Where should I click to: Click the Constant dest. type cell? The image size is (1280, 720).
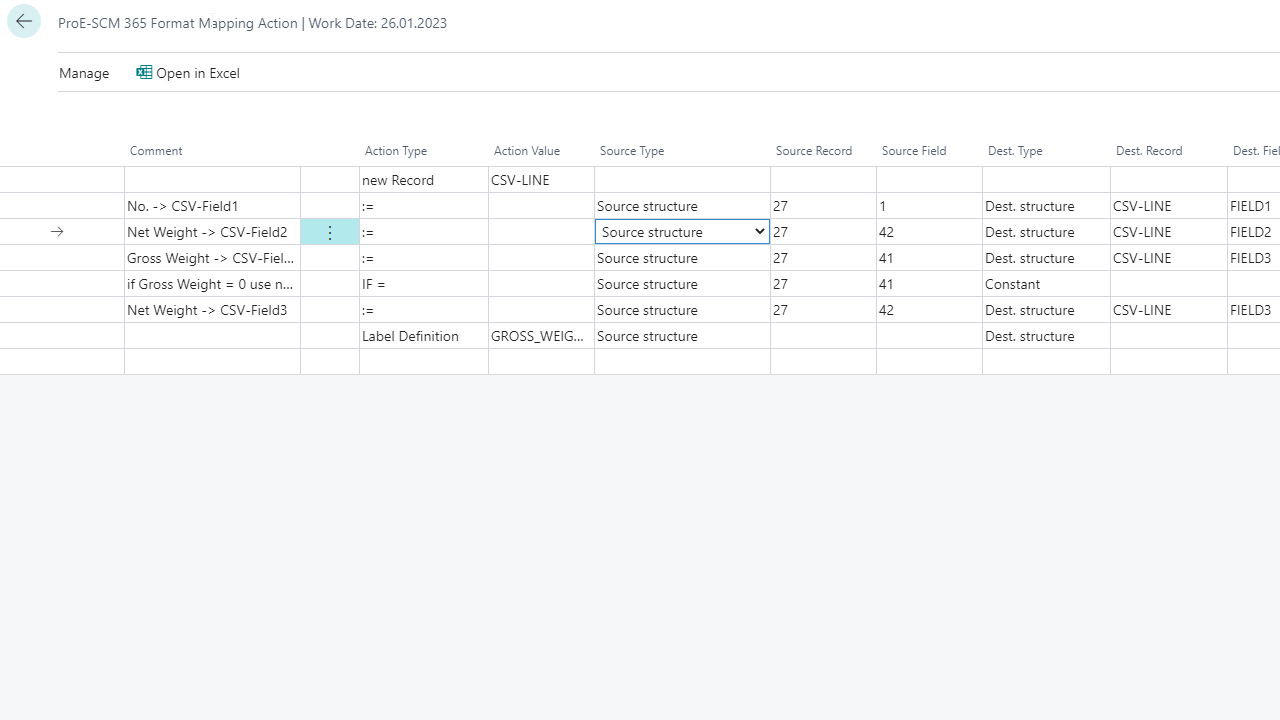pos(1046,284)
